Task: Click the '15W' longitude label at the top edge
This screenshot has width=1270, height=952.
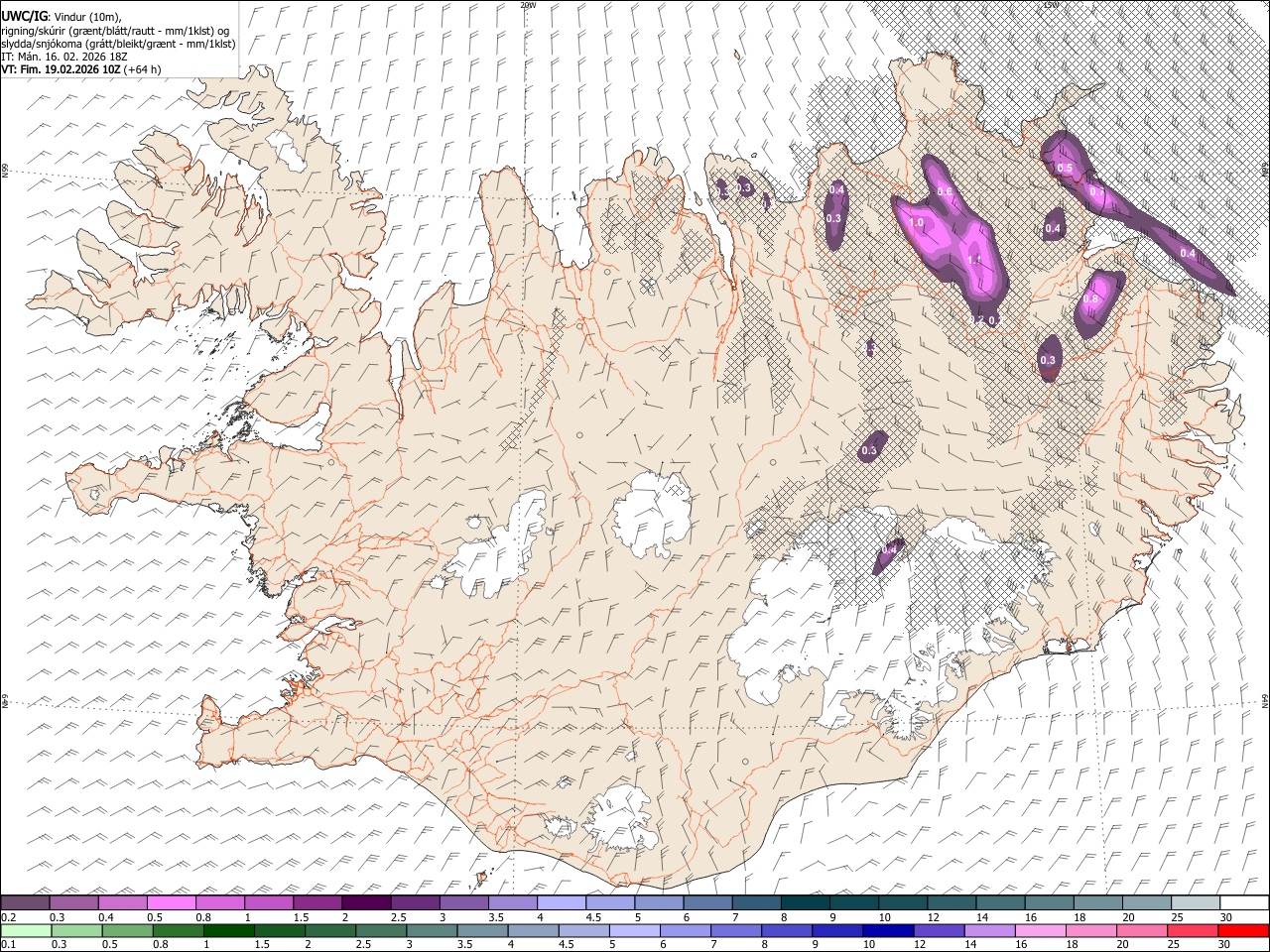Action: tap(1051, 5)
